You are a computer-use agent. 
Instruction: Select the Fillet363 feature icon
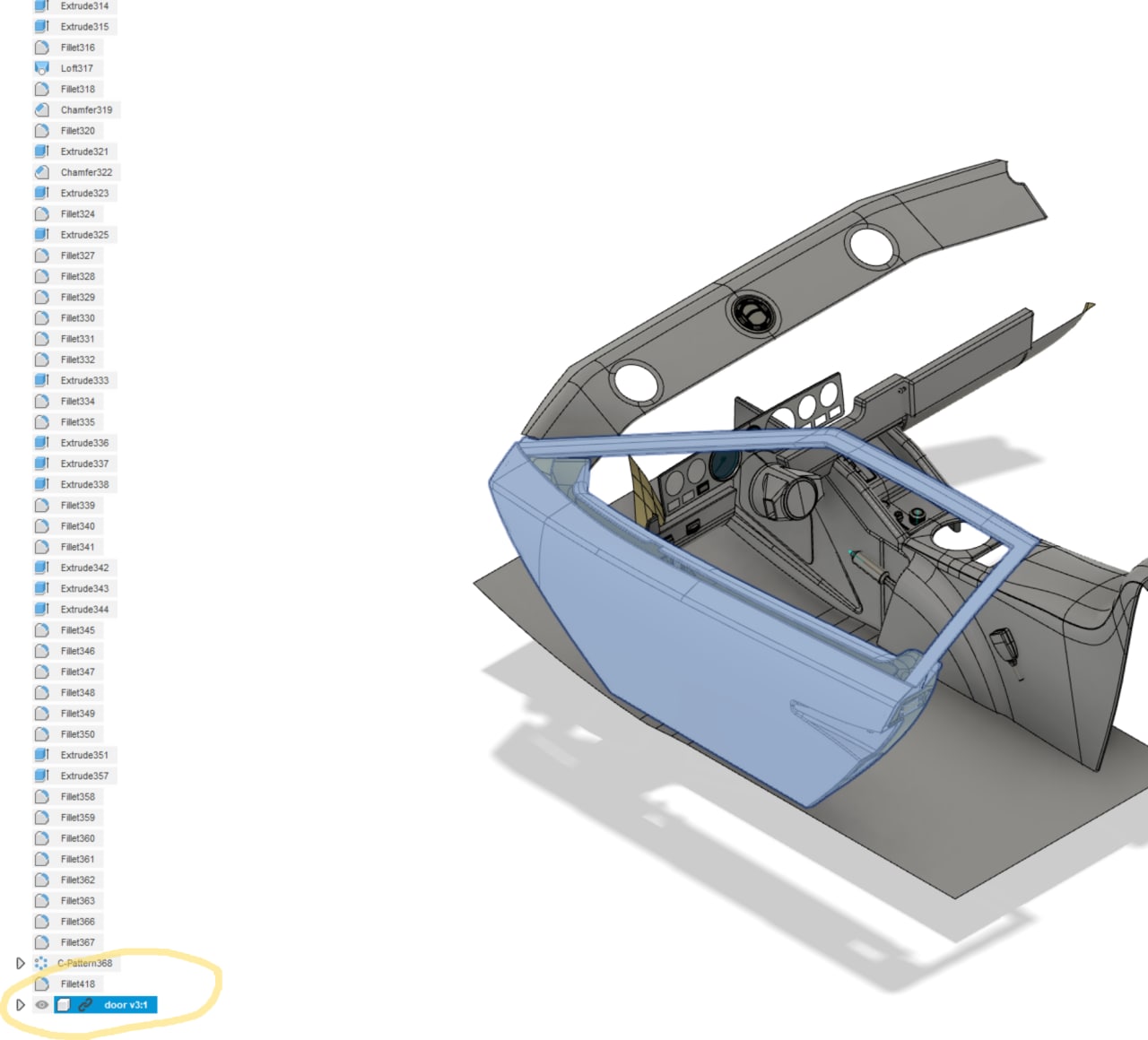point(41,900)
